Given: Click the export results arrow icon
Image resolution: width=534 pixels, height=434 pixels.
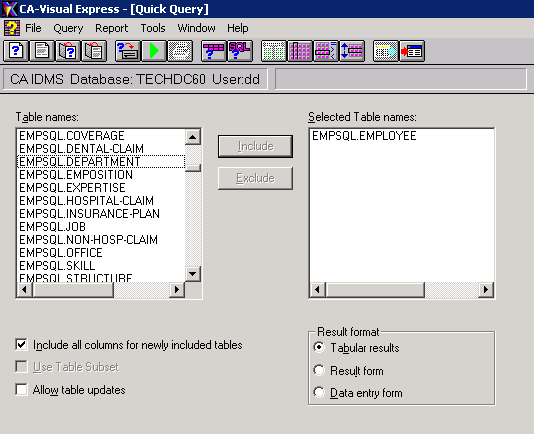Looking at the screenshot, I should click(386, 51).
